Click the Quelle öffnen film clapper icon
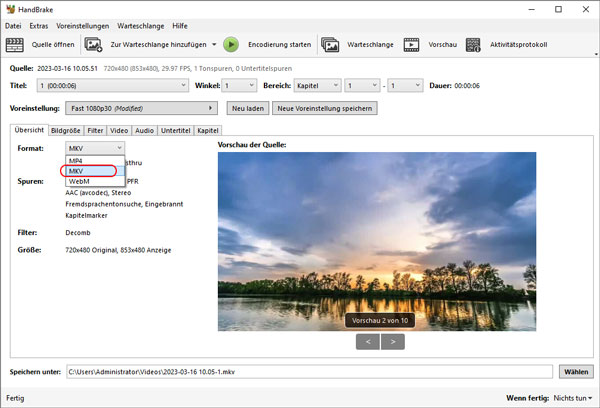The width and height of the screenshot is (600, 408). pyautogui.click(x=15, y=45)
